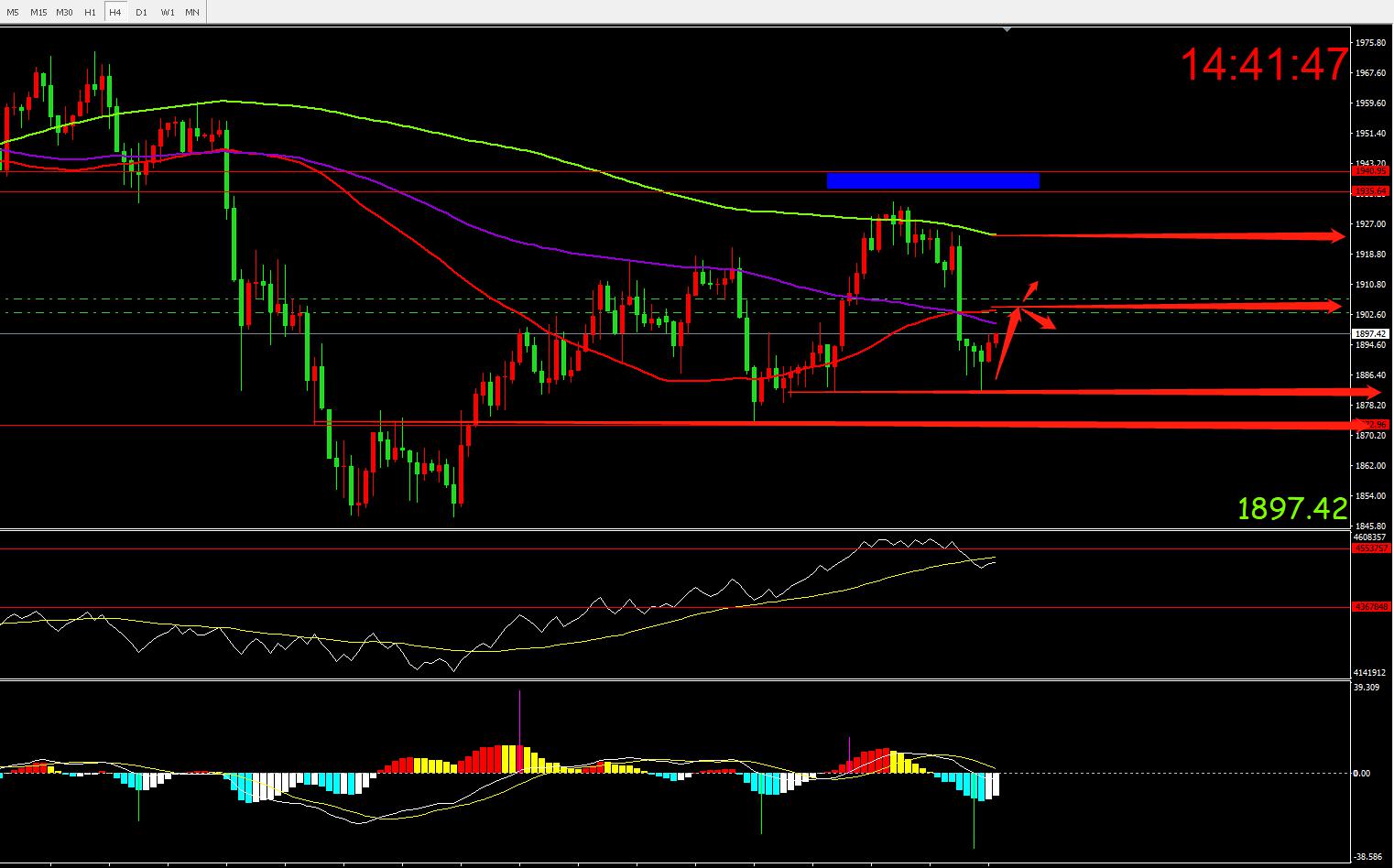Select the 1935.64 horizontal line label
The height and width of the screenshot is (868, 1394).
pyautogui.click(x=1371, y=191)
